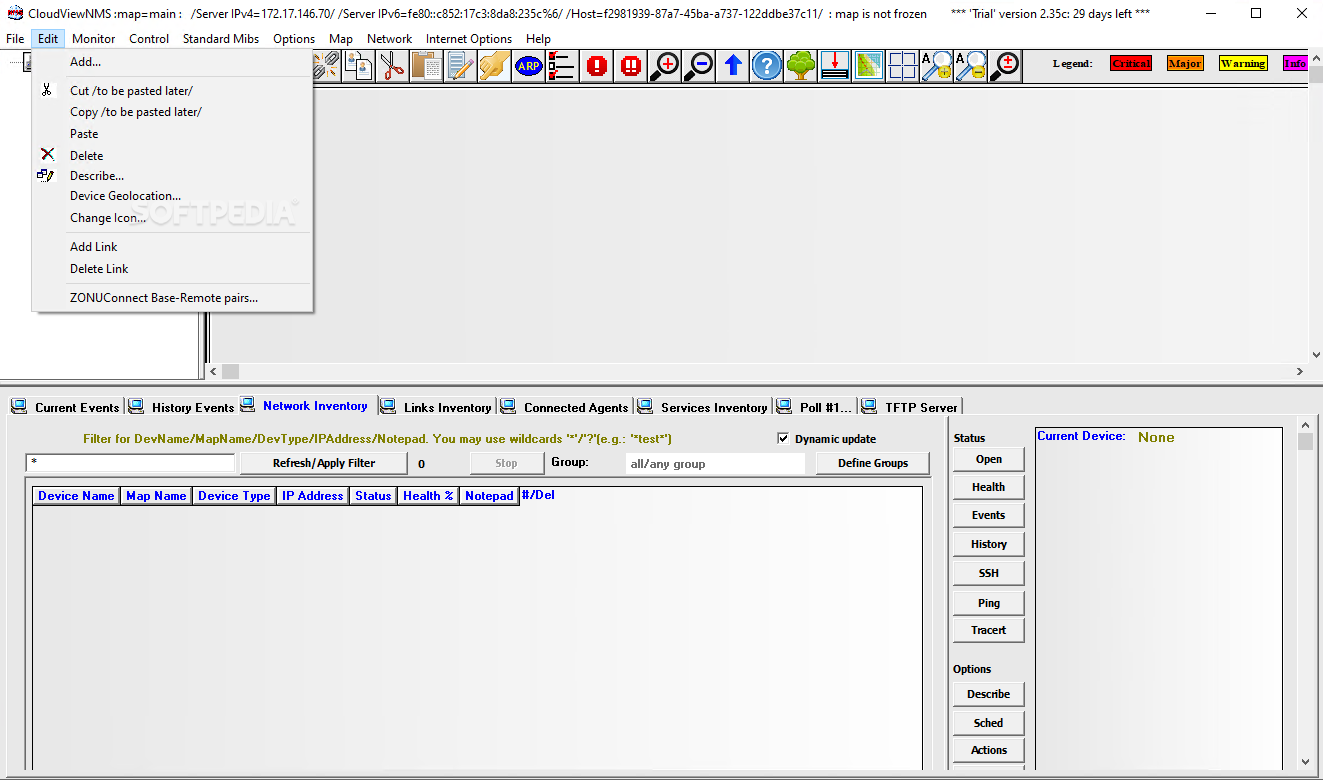
Task: Click the Critical red legend swatch
Action: pos(1131,63)
